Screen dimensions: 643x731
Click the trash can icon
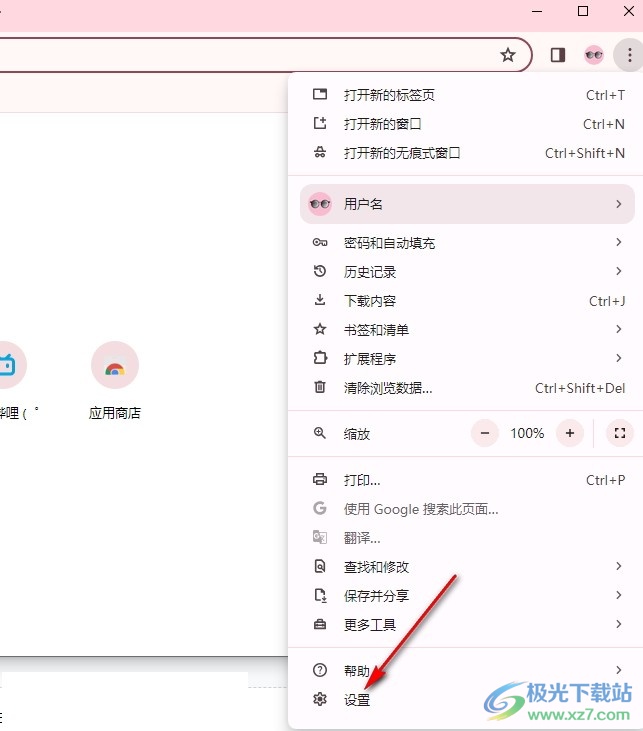[x=320, y=387]
